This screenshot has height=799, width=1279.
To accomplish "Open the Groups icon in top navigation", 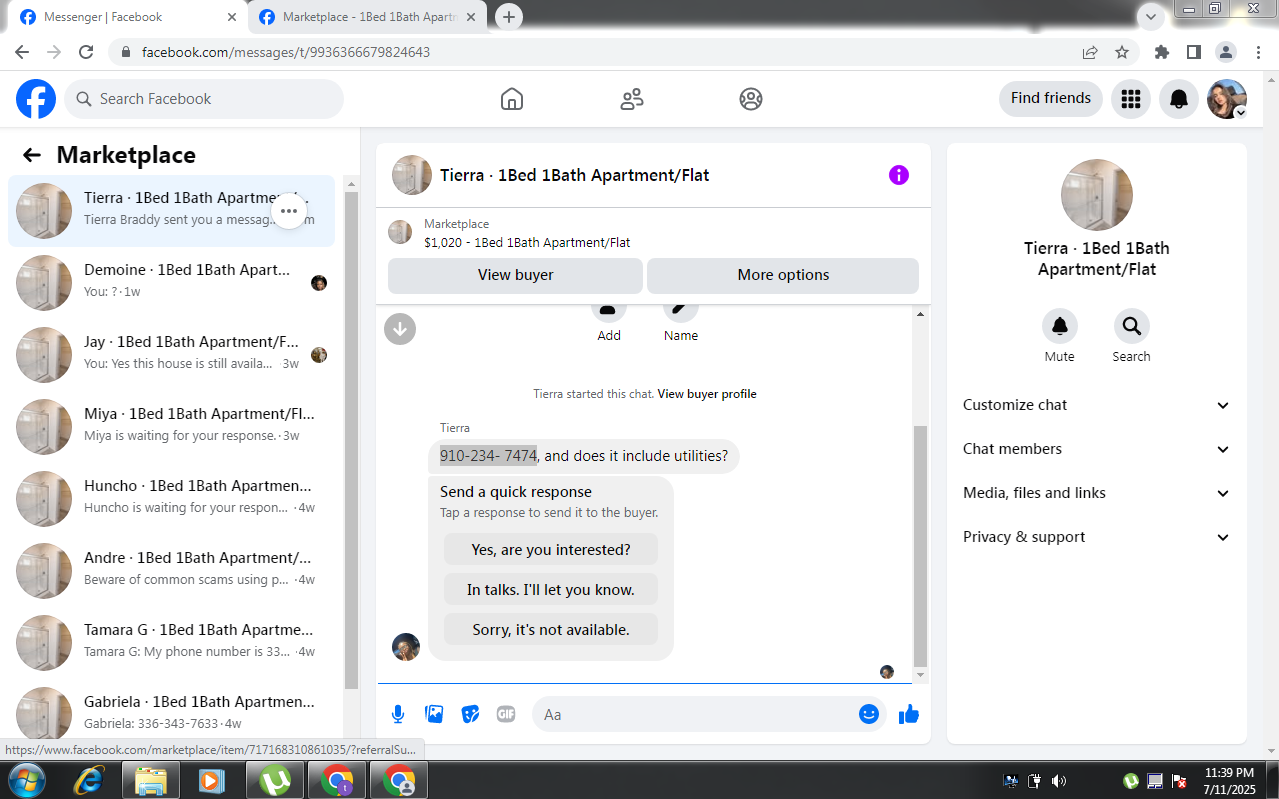I will [x=751, y=99].
